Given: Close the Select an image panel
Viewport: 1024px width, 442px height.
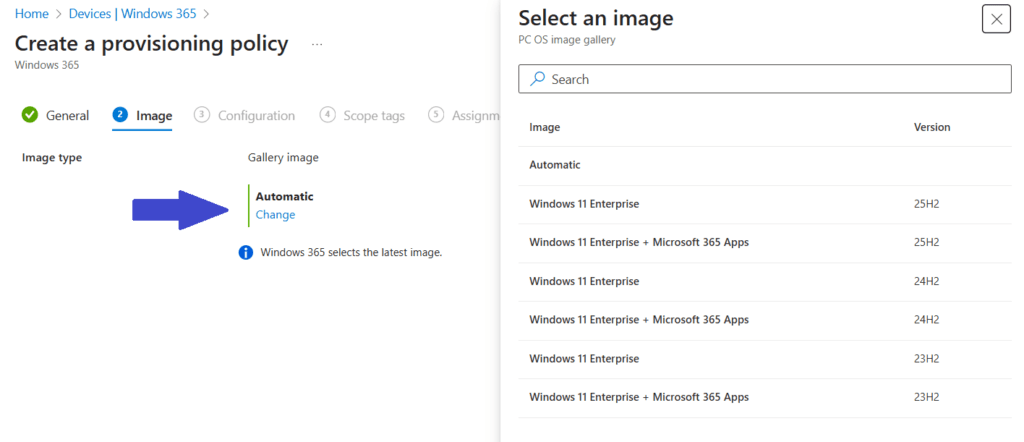Looking at the screenshot, I should (x=996, y=19).
